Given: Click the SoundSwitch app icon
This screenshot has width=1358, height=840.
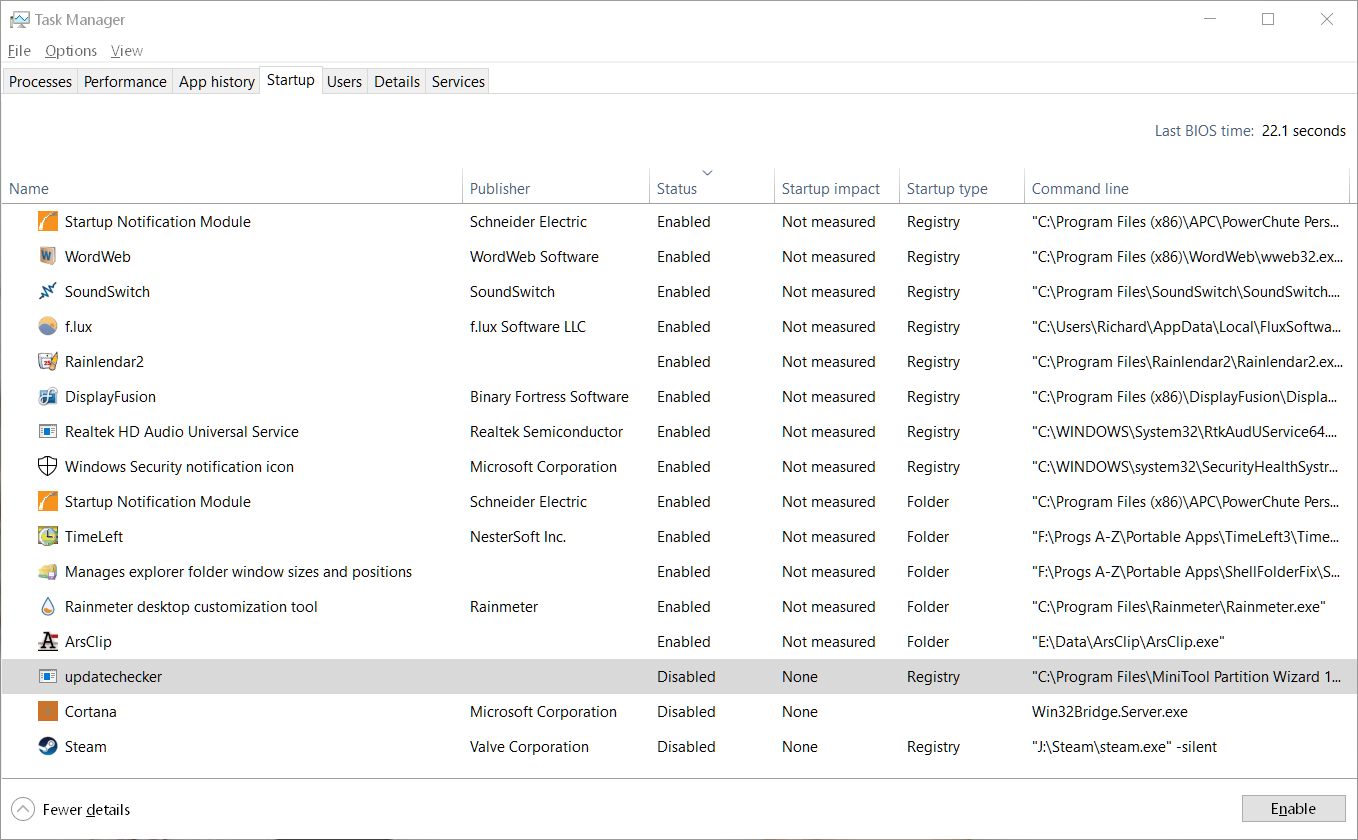Looking at the screenshot, I should tap(48, 292).
